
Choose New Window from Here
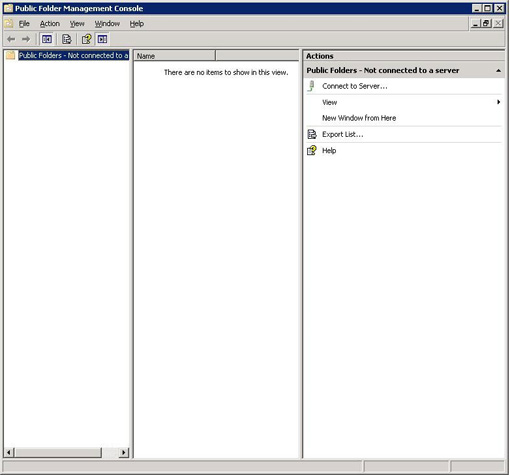tap(359, 118)
